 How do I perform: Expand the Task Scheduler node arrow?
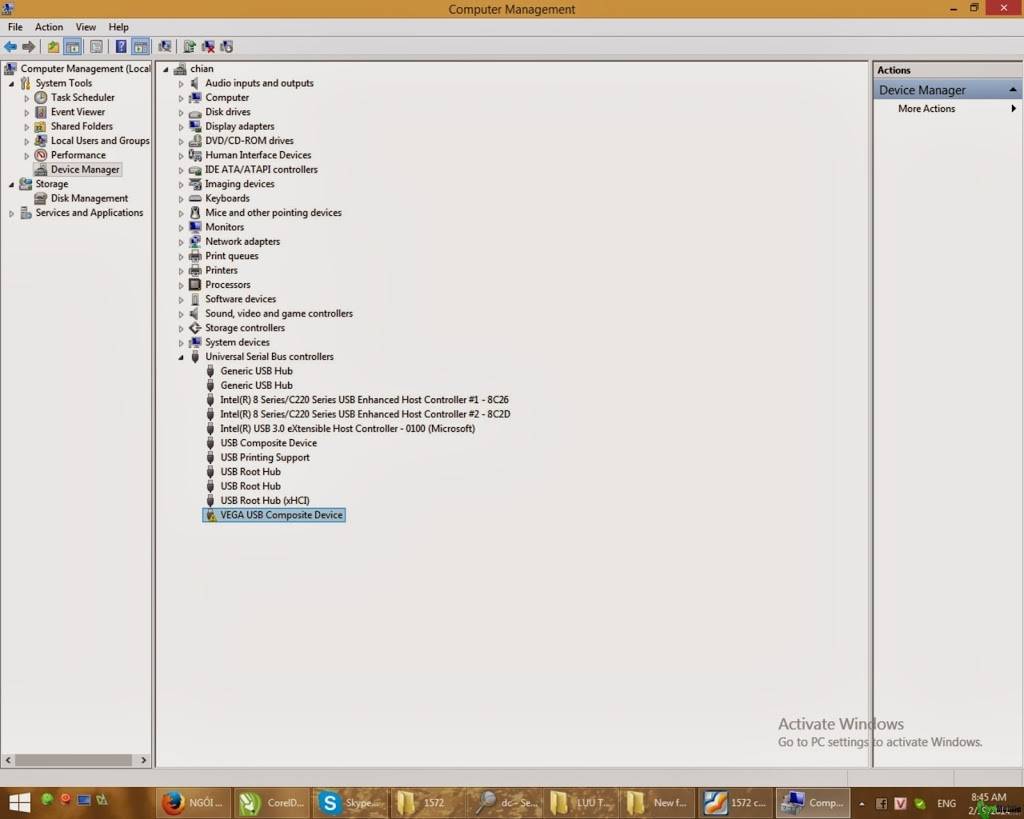[x=27, y=98]
